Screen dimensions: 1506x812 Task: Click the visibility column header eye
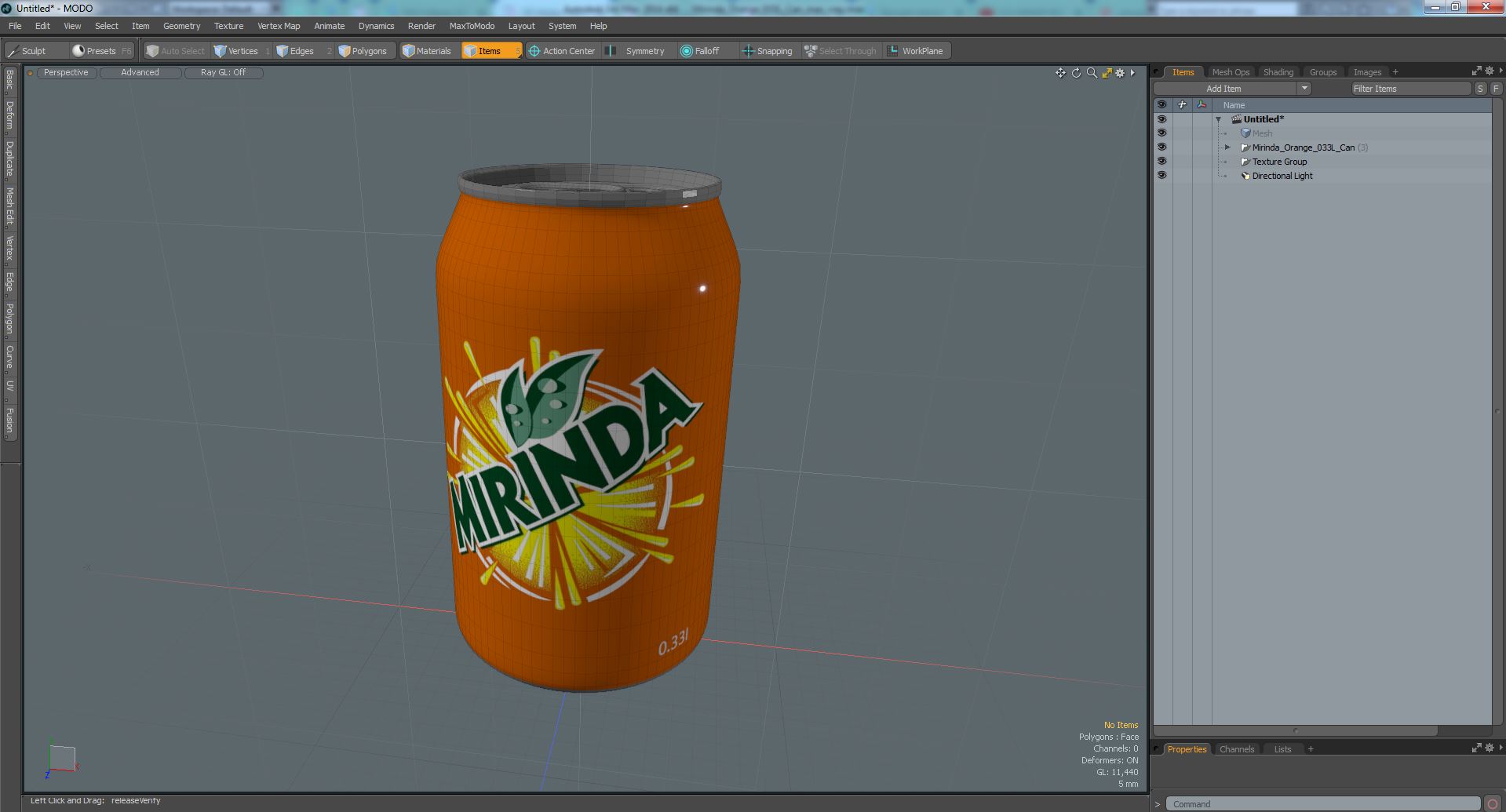click(1161, 105)
